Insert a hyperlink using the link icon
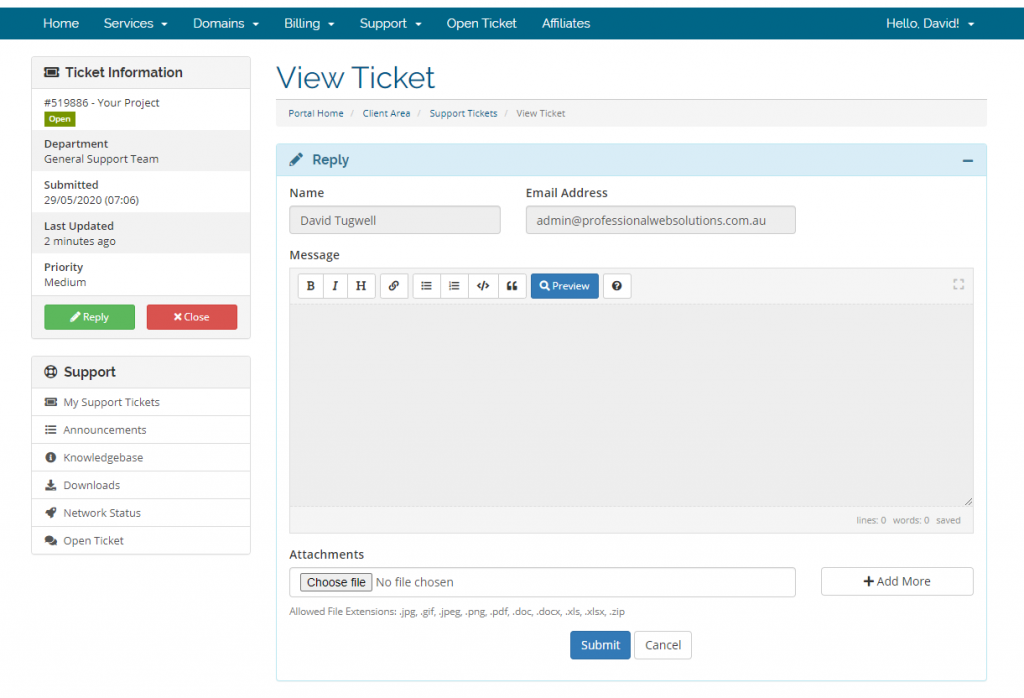This screenshot has height=698, width=1024. pyautogui.click(x=394, y=286)
